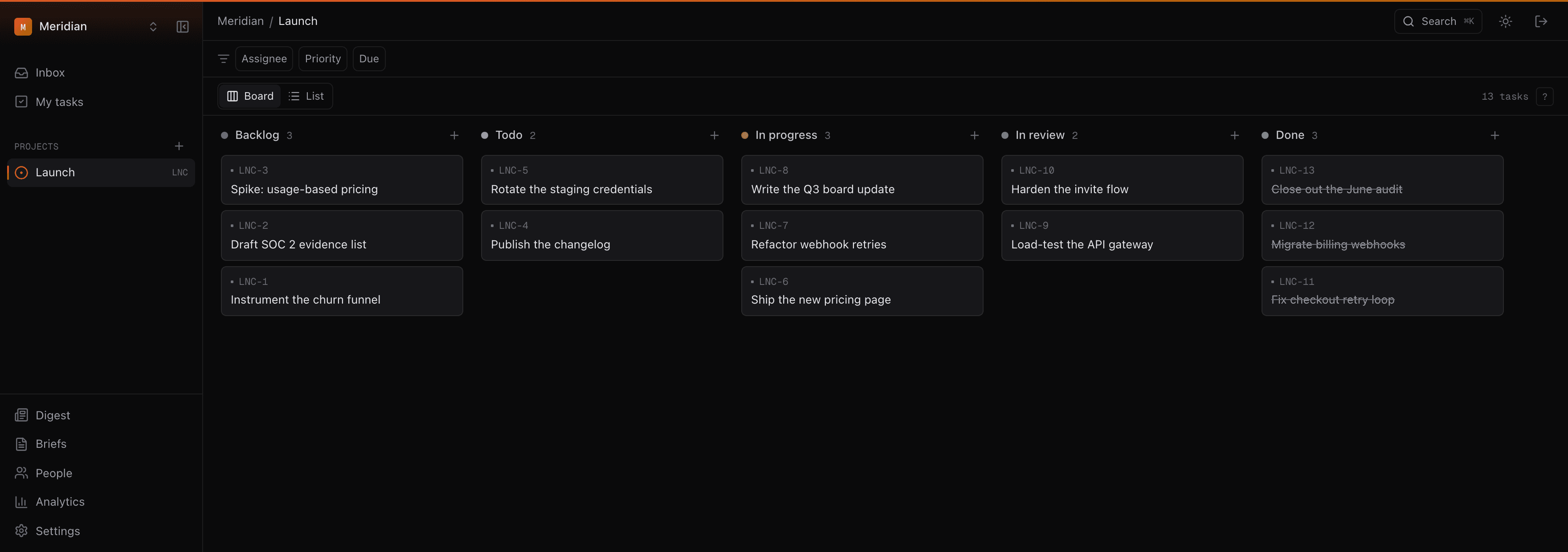The image size is (1568, 552).
Task: Open card Harden the invite flow
Action: [x=1123, y=179]
